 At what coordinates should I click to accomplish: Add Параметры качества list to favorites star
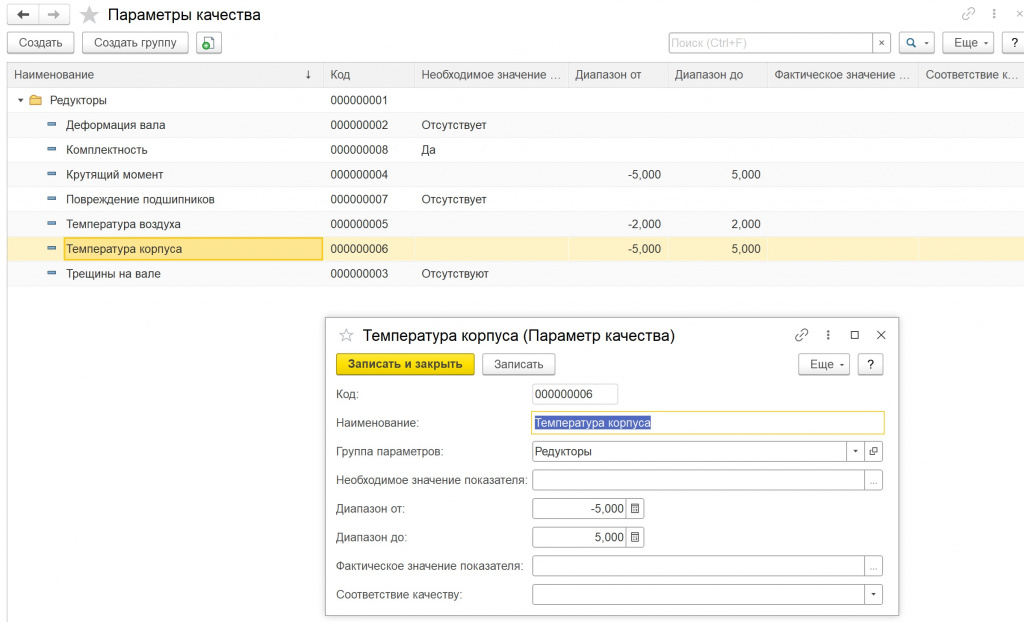89,14
